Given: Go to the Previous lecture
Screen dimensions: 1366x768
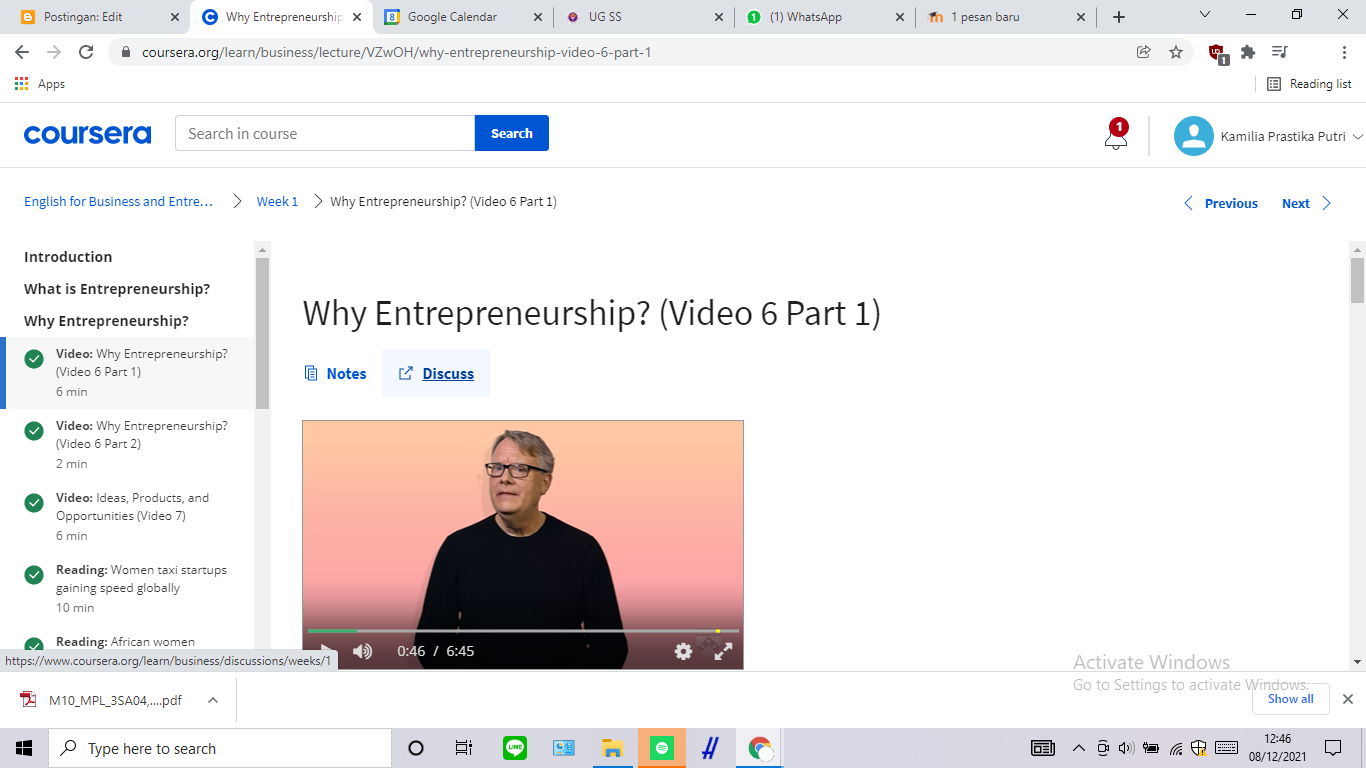Looking at the screenshot, I should pos(1220,203).
